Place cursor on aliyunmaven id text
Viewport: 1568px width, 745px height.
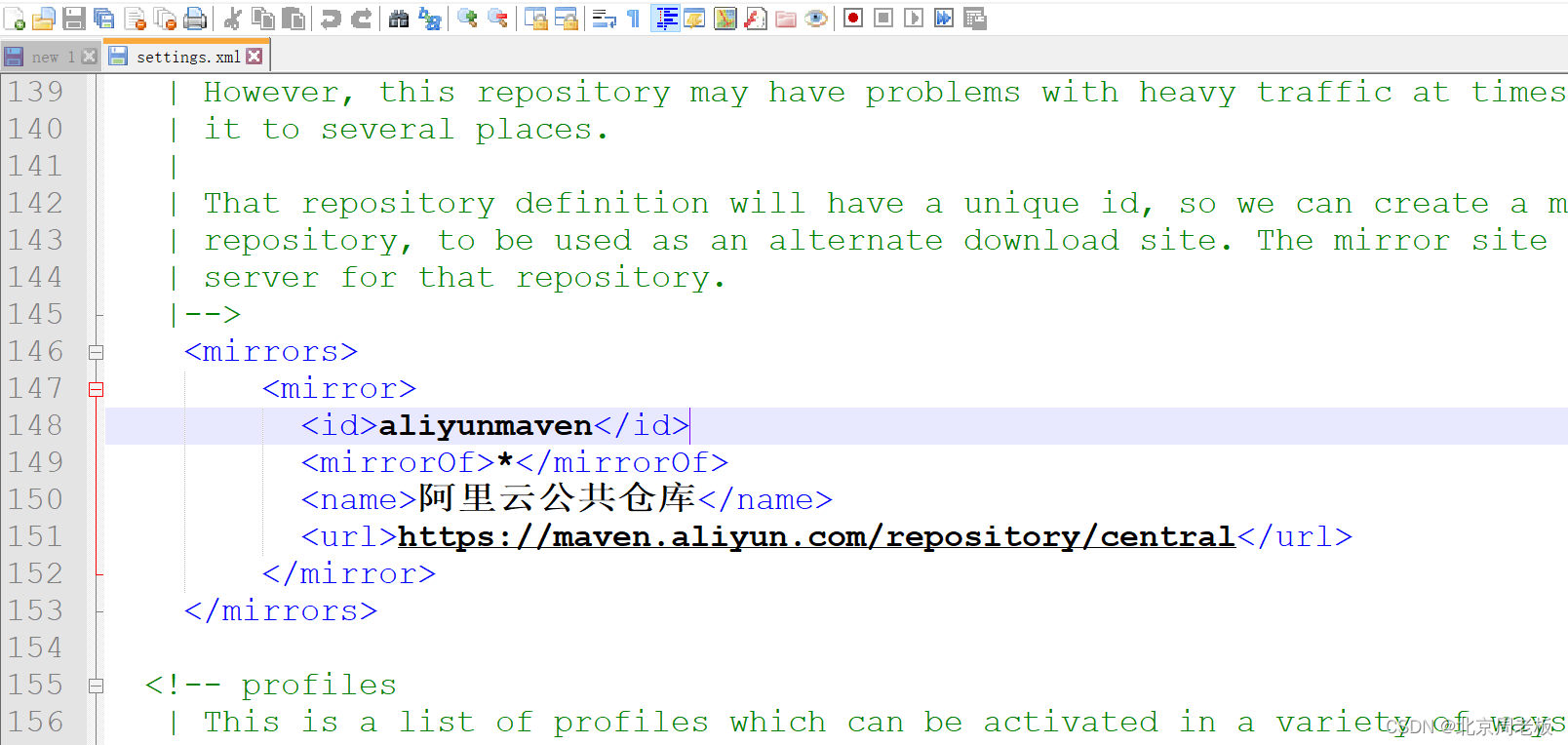click(x=486, y=426)
